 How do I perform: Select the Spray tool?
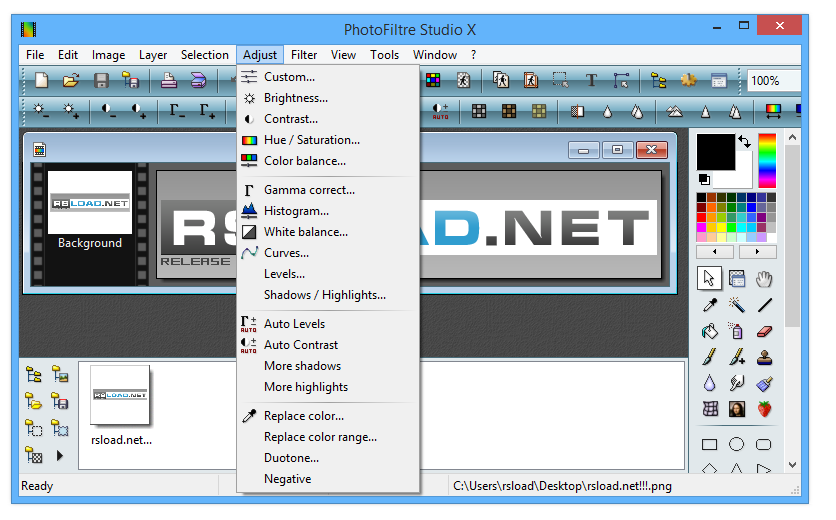[x=737, y=331]
